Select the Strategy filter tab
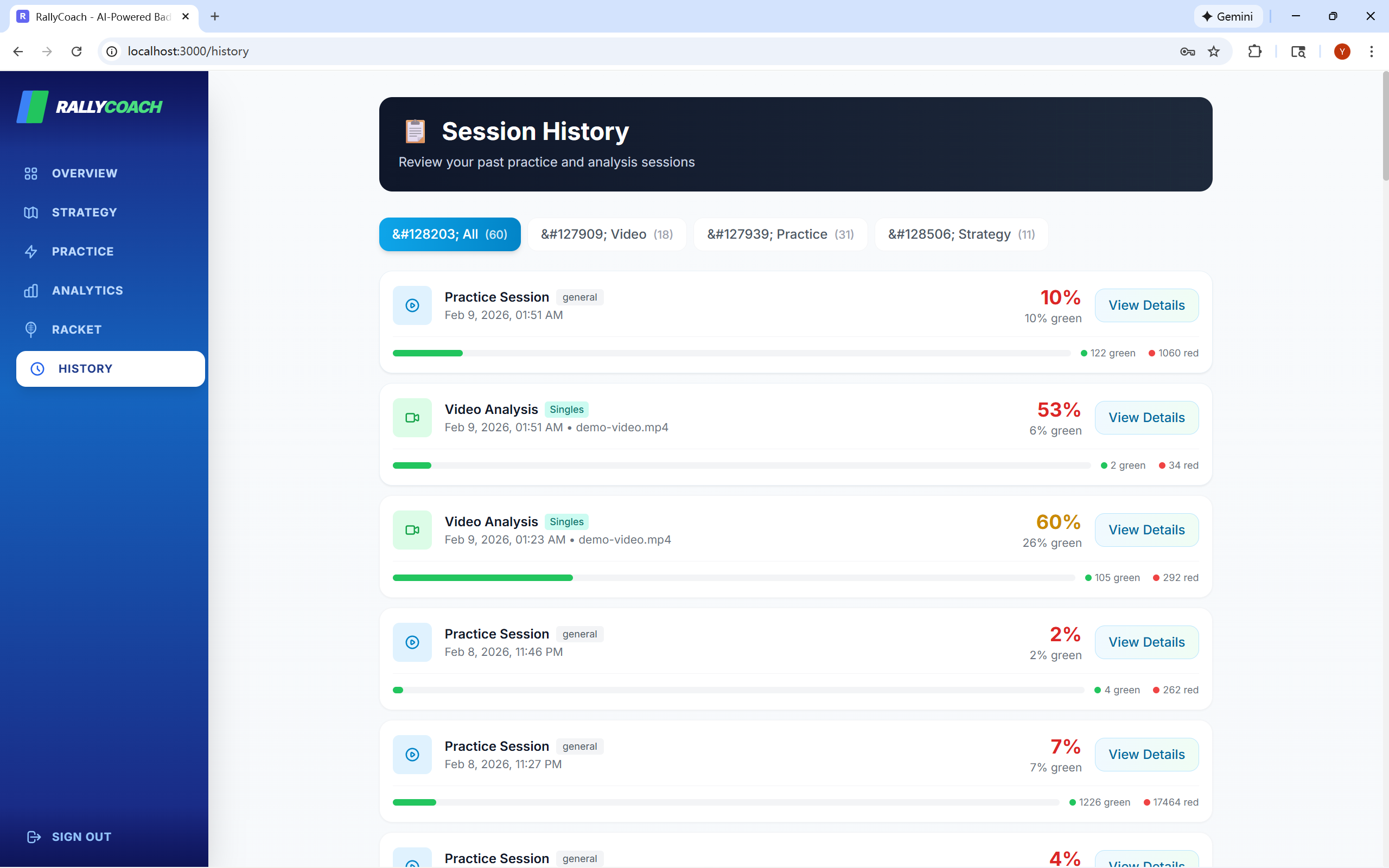The image size is (1389, 868). pos(961,234)
